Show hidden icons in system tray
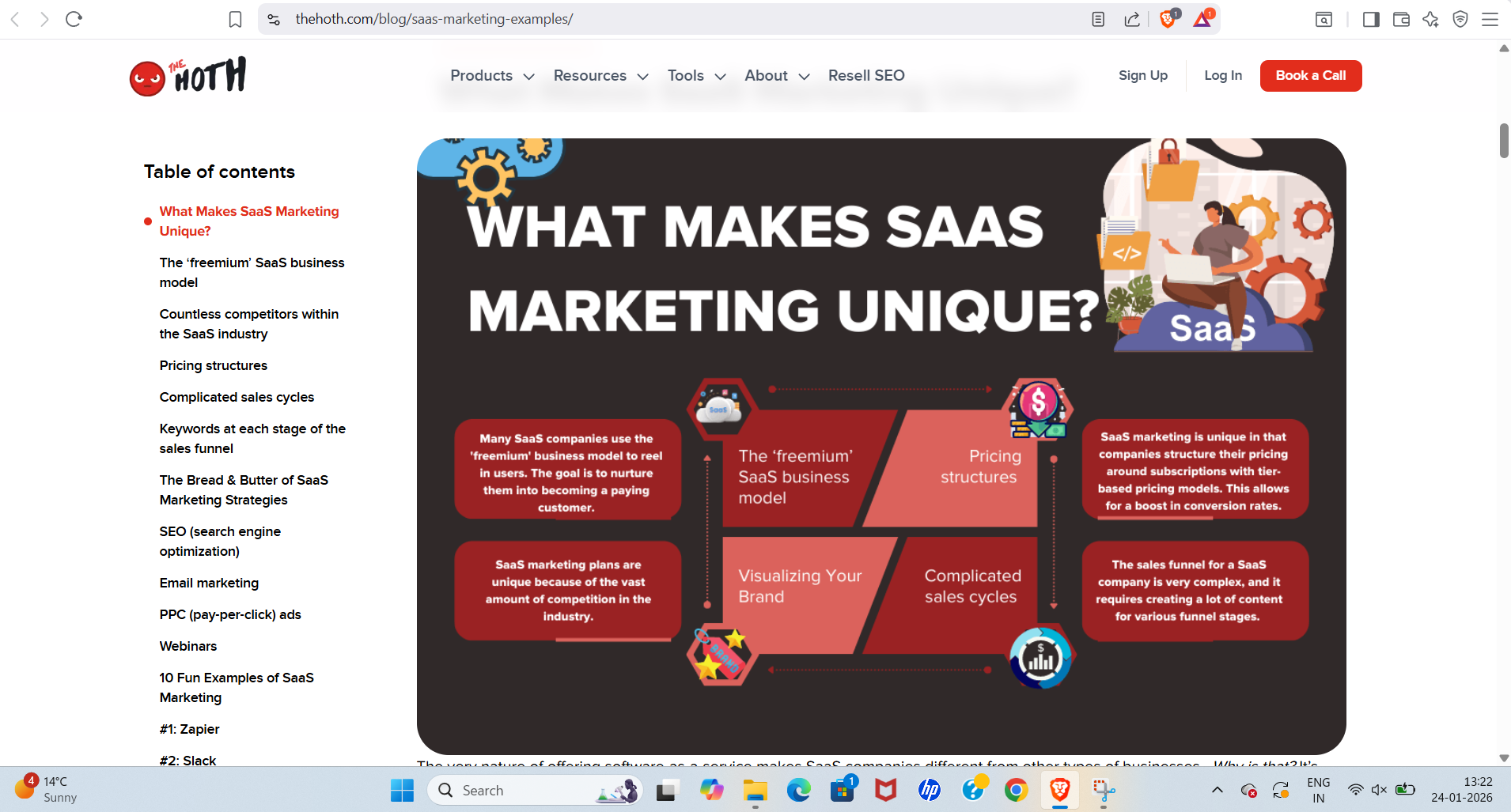 click(x=1217, y=789)
